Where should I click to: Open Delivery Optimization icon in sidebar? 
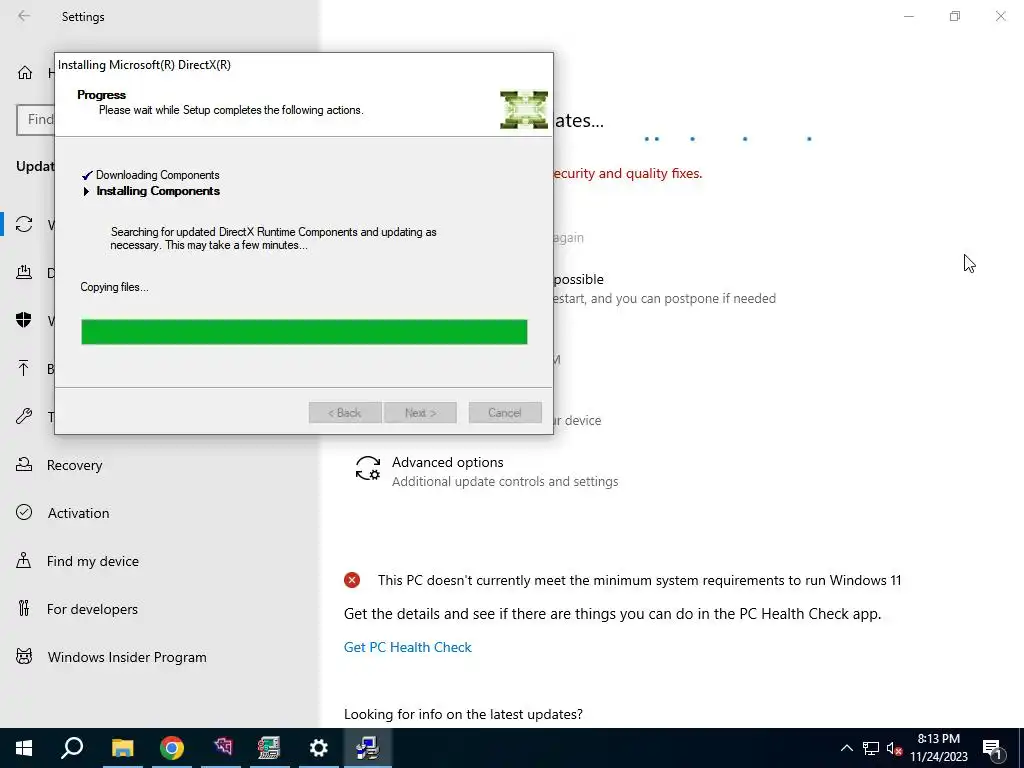pos(24,272)
